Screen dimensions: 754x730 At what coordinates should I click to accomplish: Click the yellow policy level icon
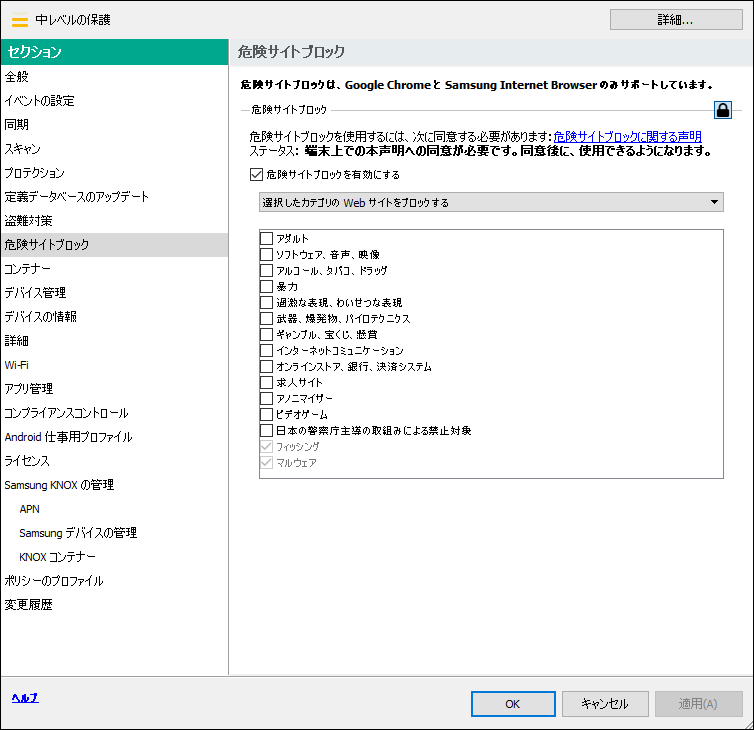tap(19, 20)
